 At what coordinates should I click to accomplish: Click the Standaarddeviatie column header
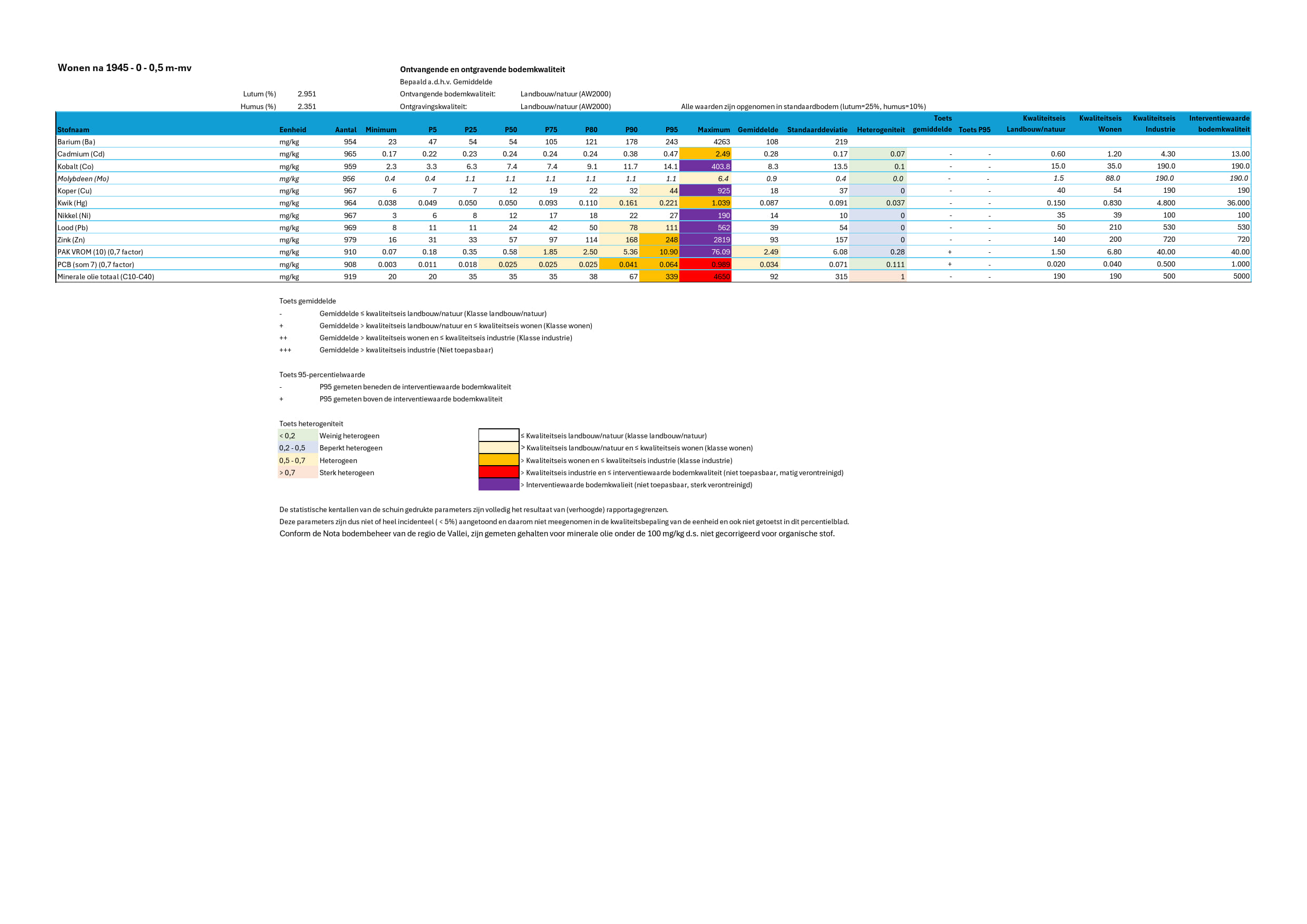(x=817, y=130)
